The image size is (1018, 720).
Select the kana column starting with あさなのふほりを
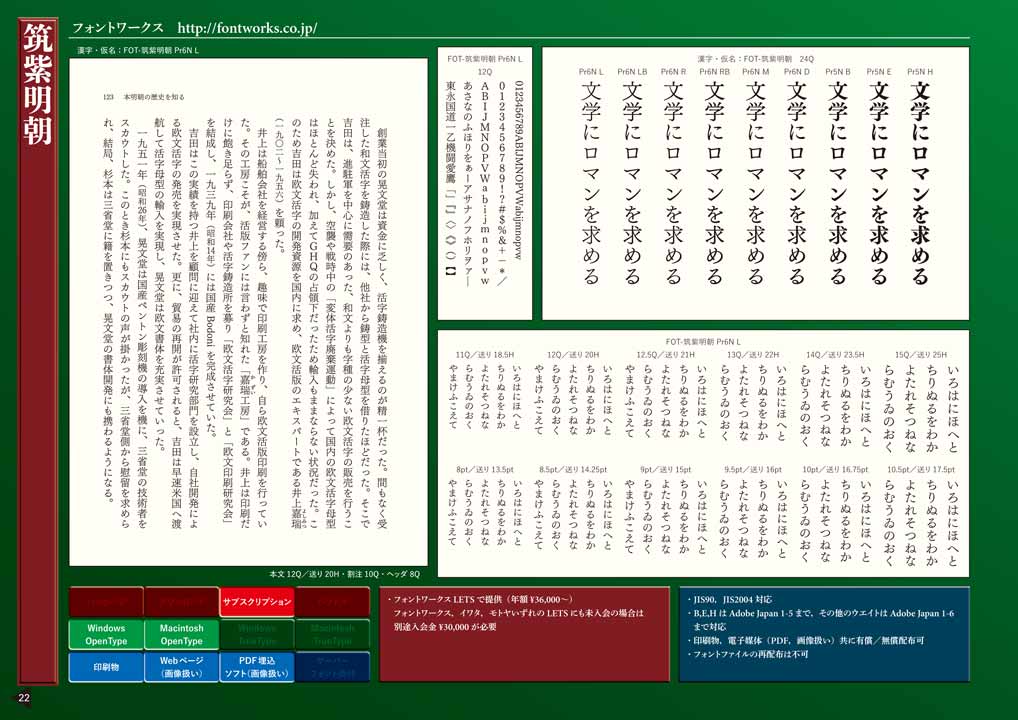coord(467,184)
